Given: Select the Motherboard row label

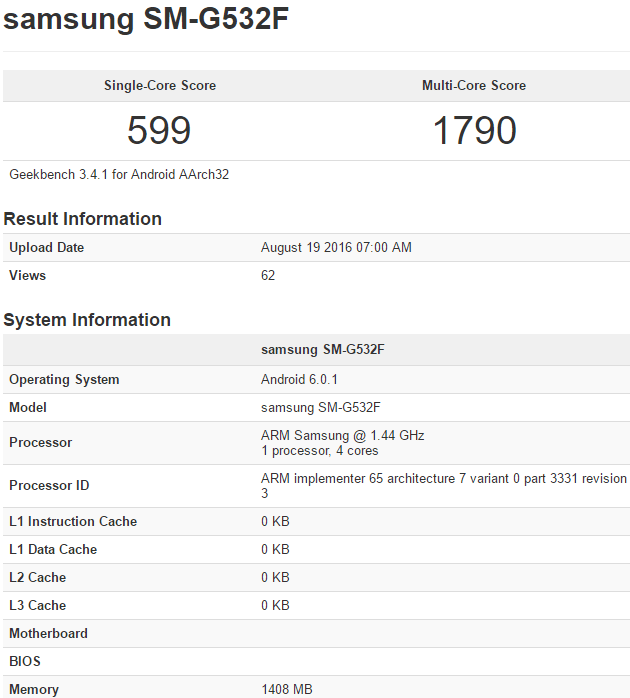Looking at the screenshot, I should click(48, 634).
